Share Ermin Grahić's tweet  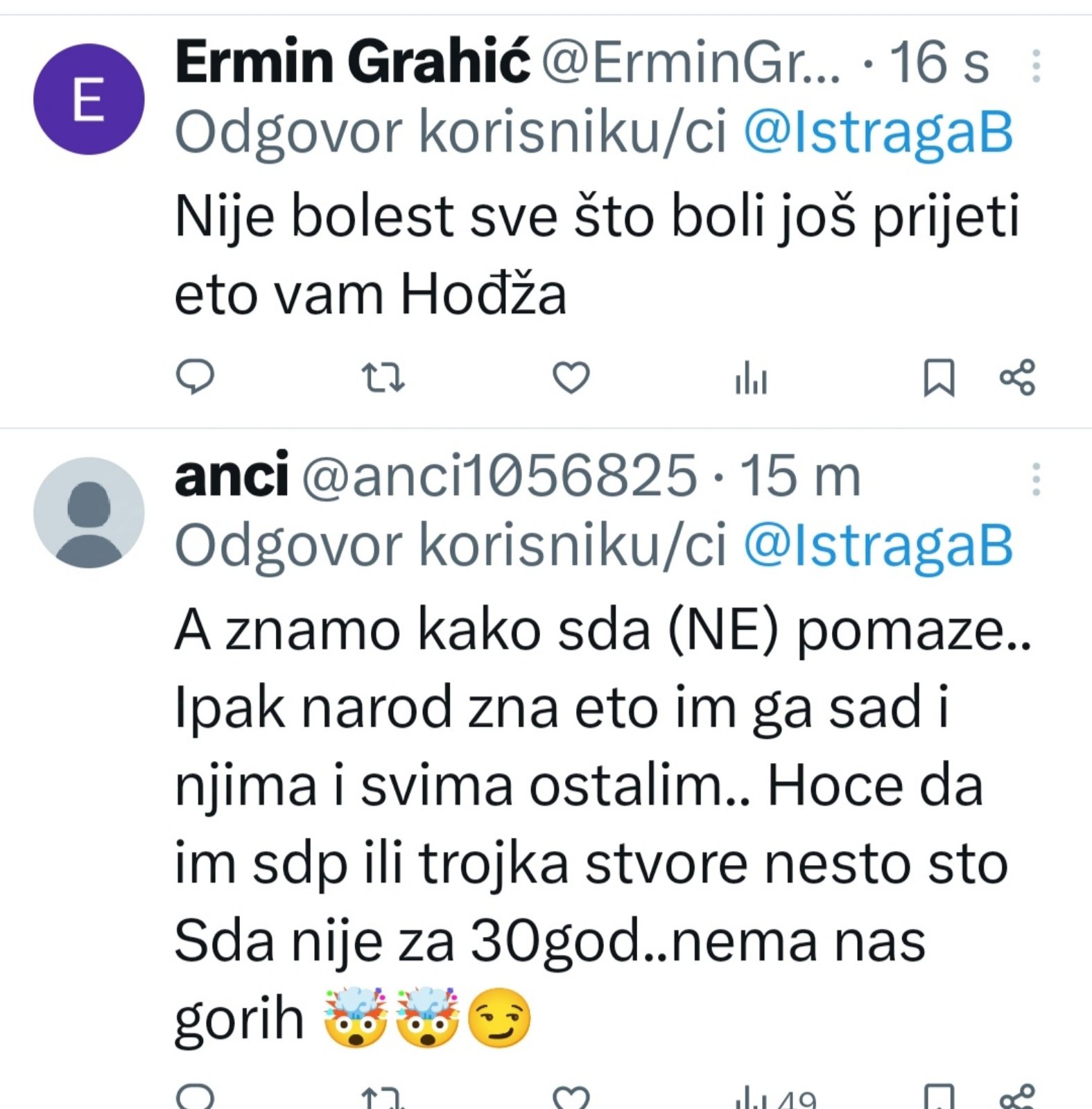coord(1017,378)
